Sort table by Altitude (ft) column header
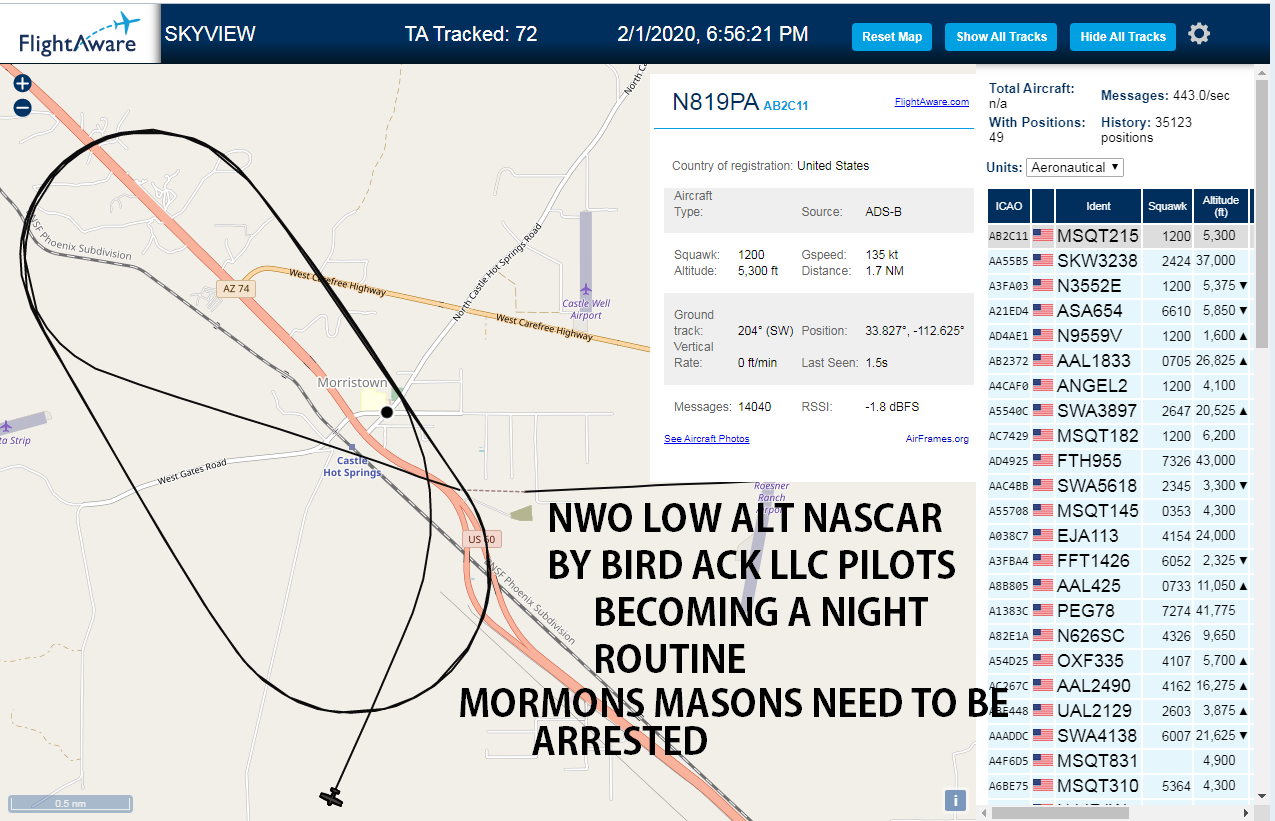The width and height of the screenshot is (1275, 821). [x=1221, y=206]
